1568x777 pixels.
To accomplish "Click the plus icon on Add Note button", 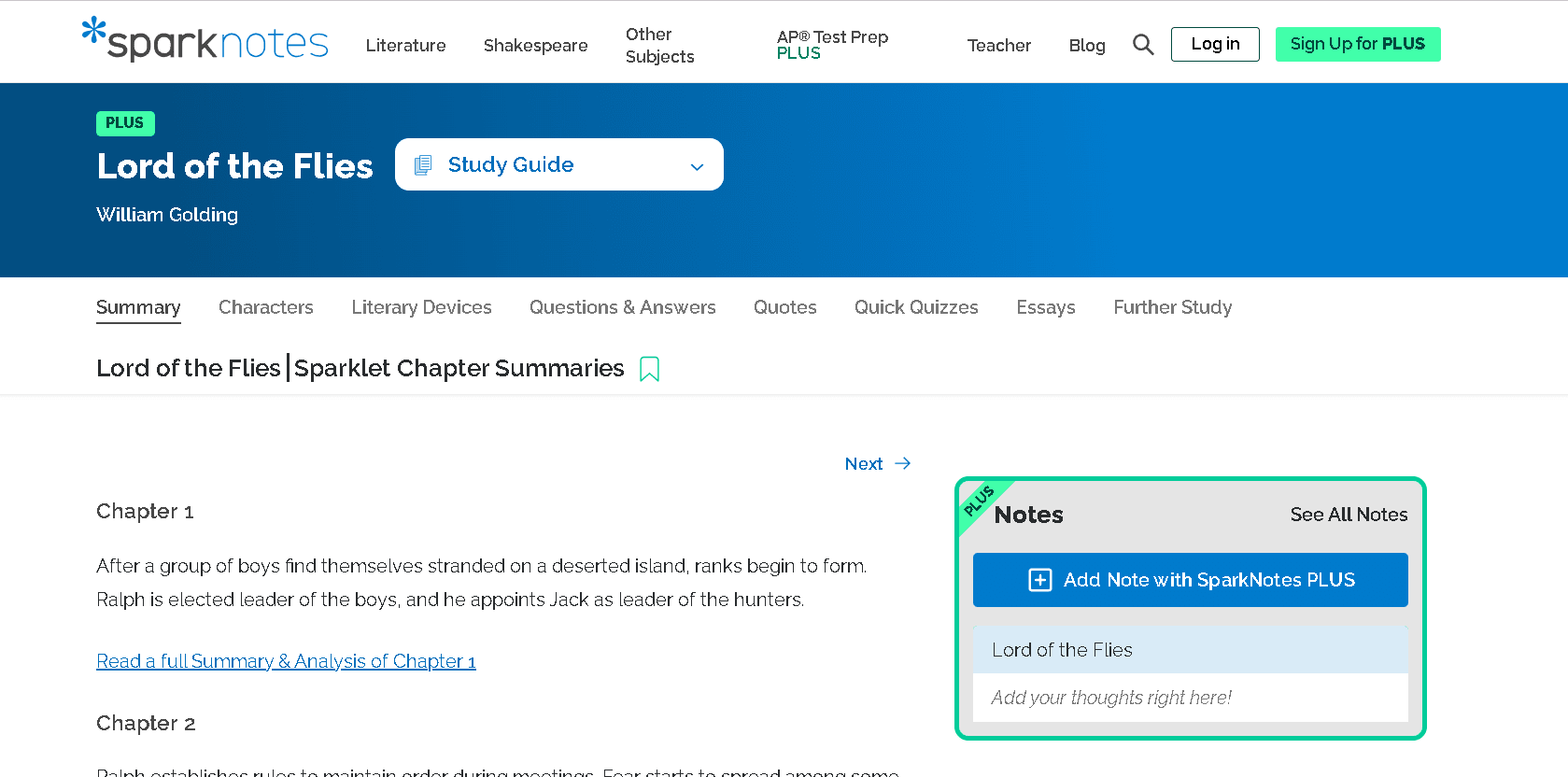I will point(1039,580).
